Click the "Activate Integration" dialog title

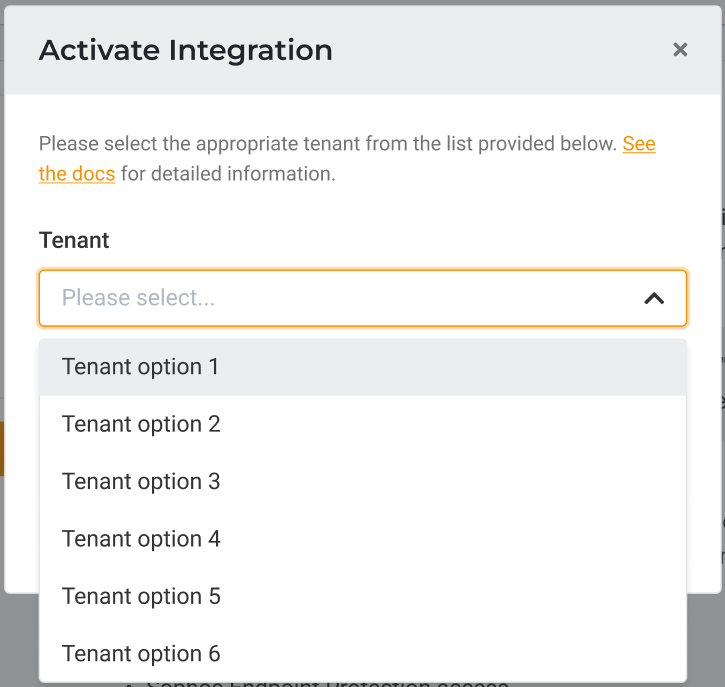point(186,50)
